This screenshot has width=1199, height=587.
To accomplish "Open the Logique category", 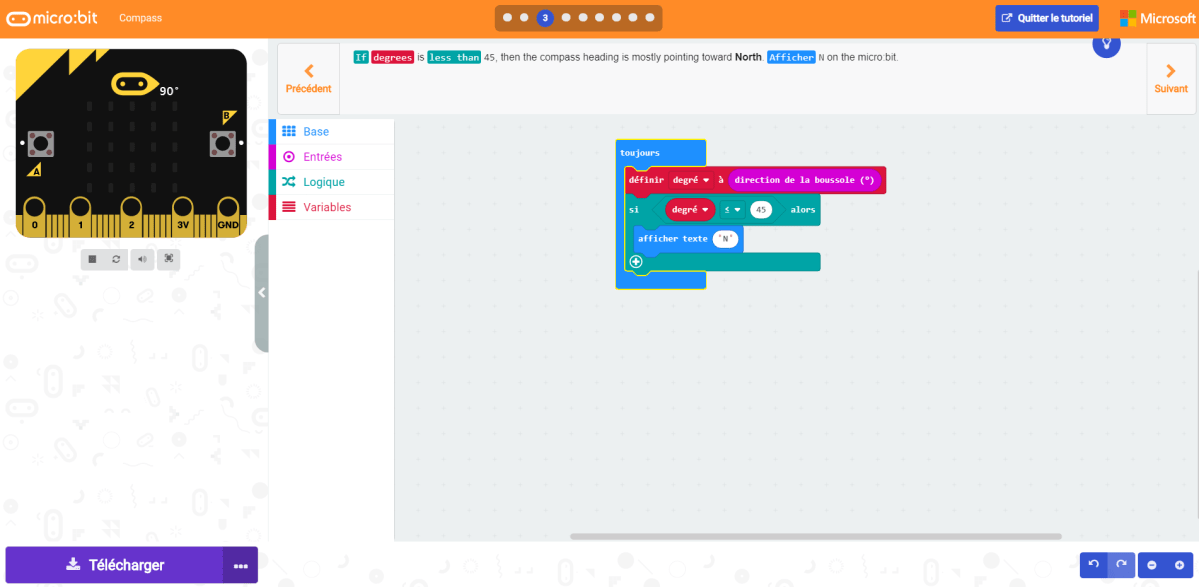I will 323,183.
